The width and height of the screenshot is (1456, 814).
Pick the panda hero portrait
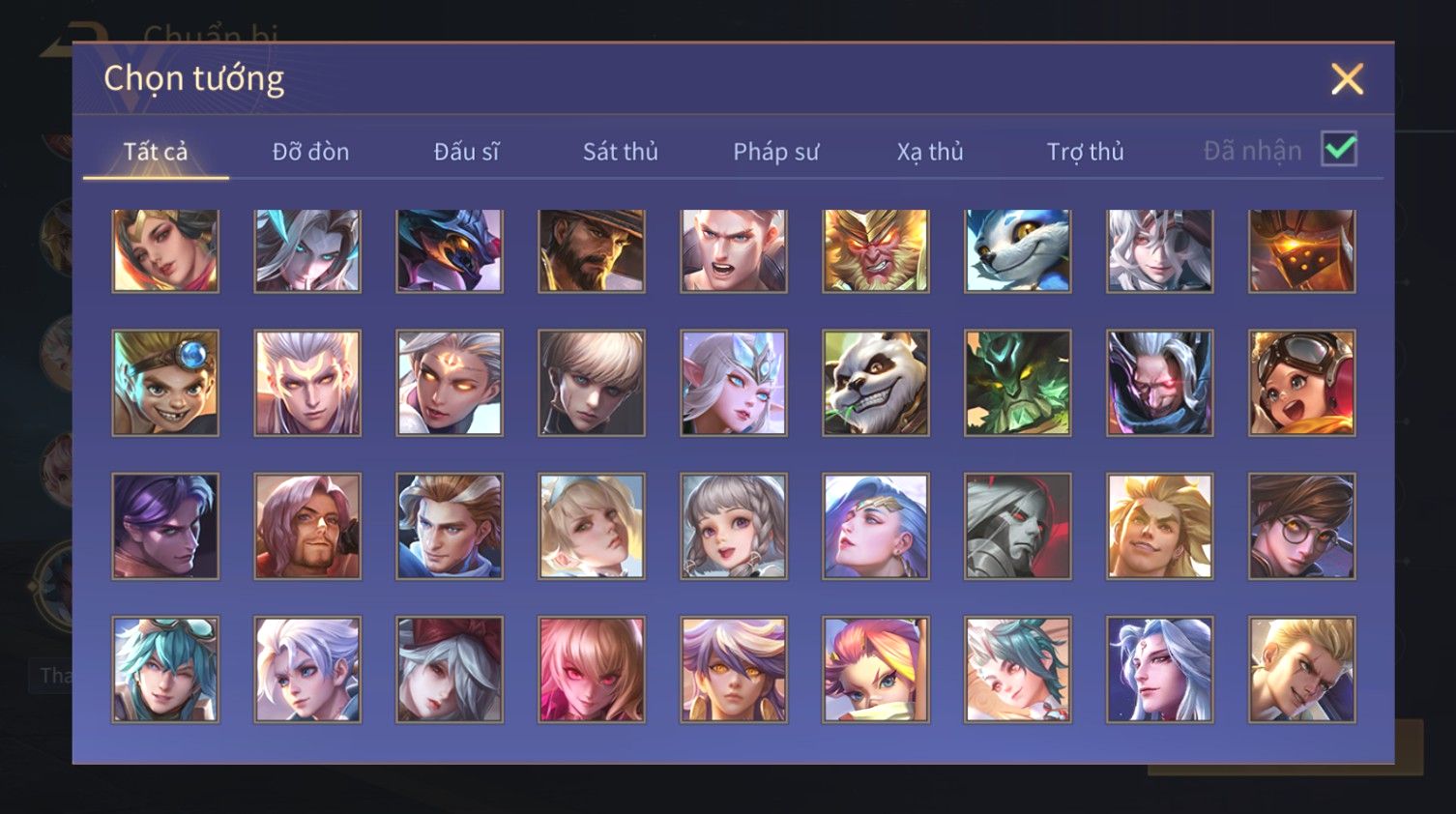pos(876,383)
